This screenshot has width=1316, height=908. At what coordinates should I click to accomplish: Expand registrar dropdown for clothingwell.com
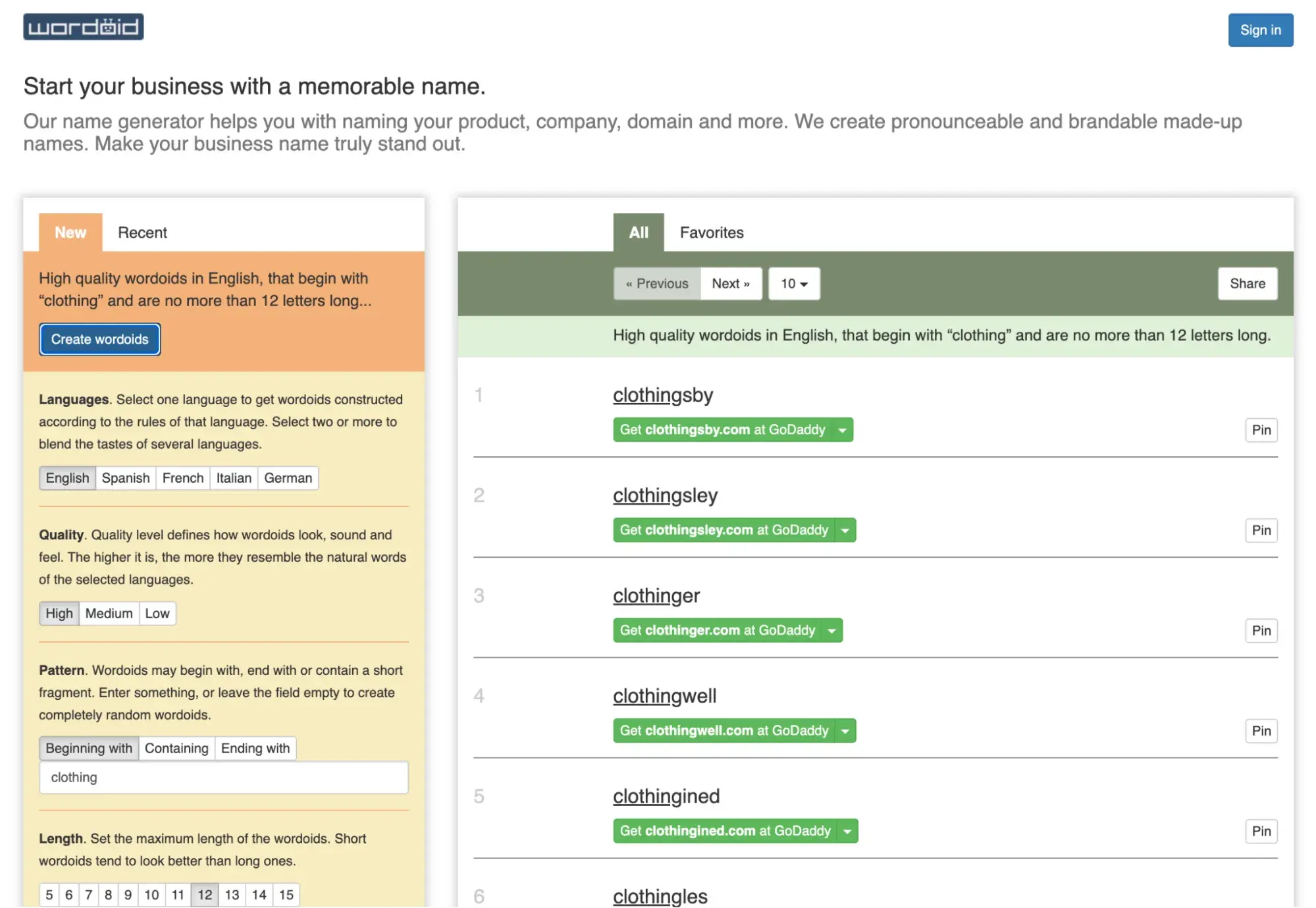[845, 730]
